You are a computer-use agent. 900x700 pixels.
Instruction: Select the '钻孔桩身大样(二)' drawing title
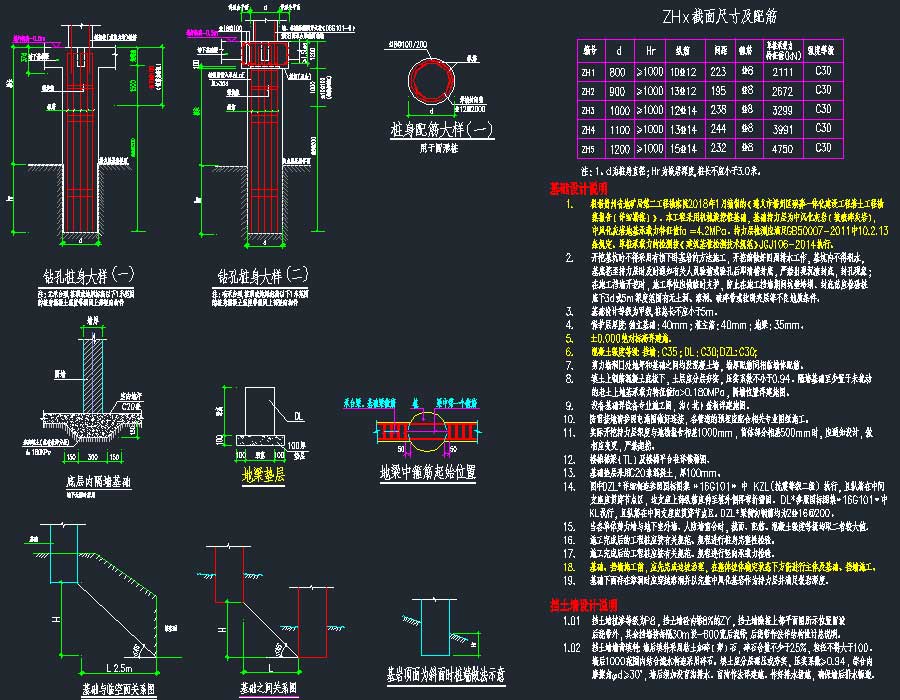[x=264, y=275]
